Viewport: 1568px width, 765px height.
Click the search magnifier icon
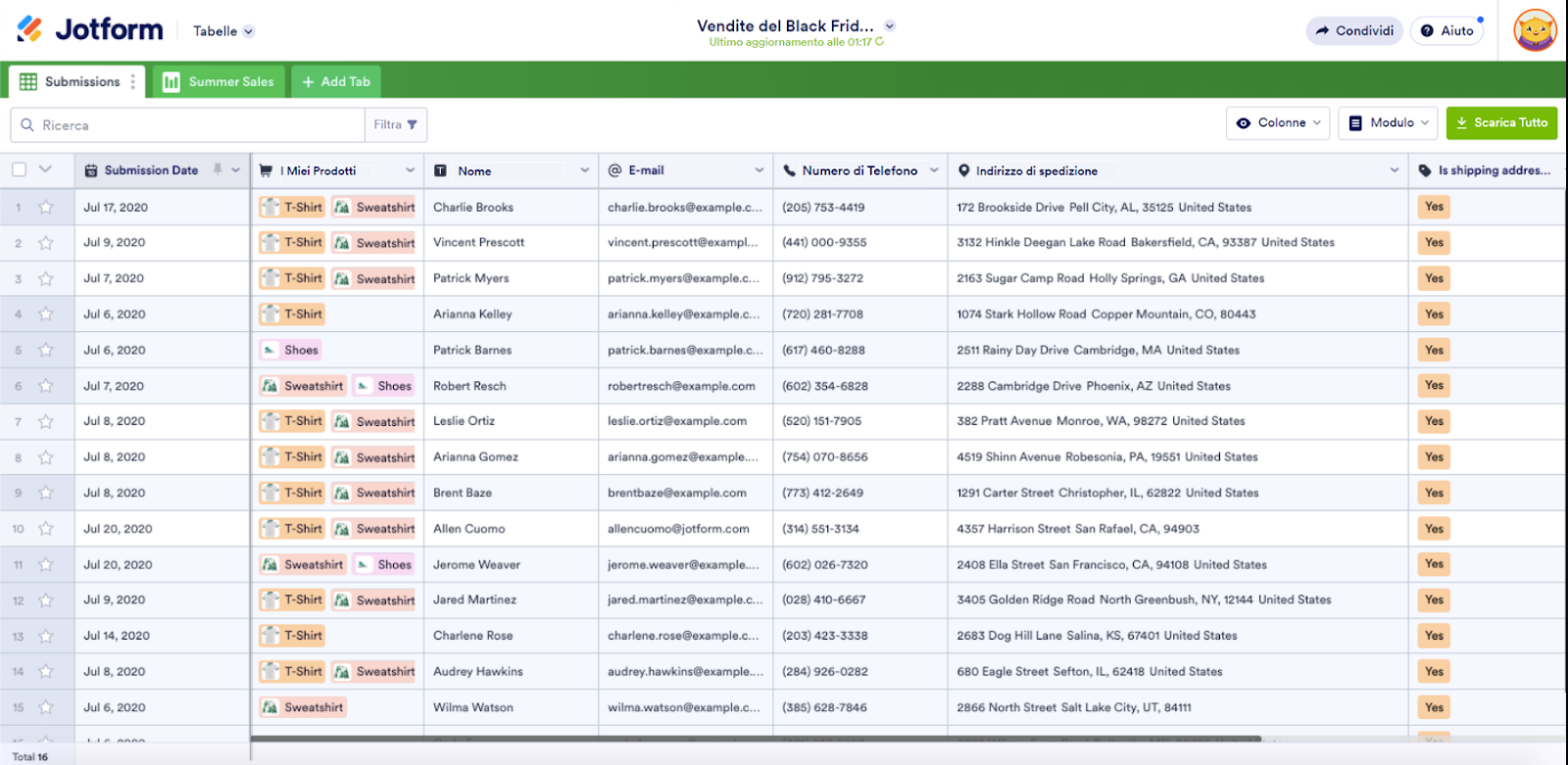click(x=27, y=125)
